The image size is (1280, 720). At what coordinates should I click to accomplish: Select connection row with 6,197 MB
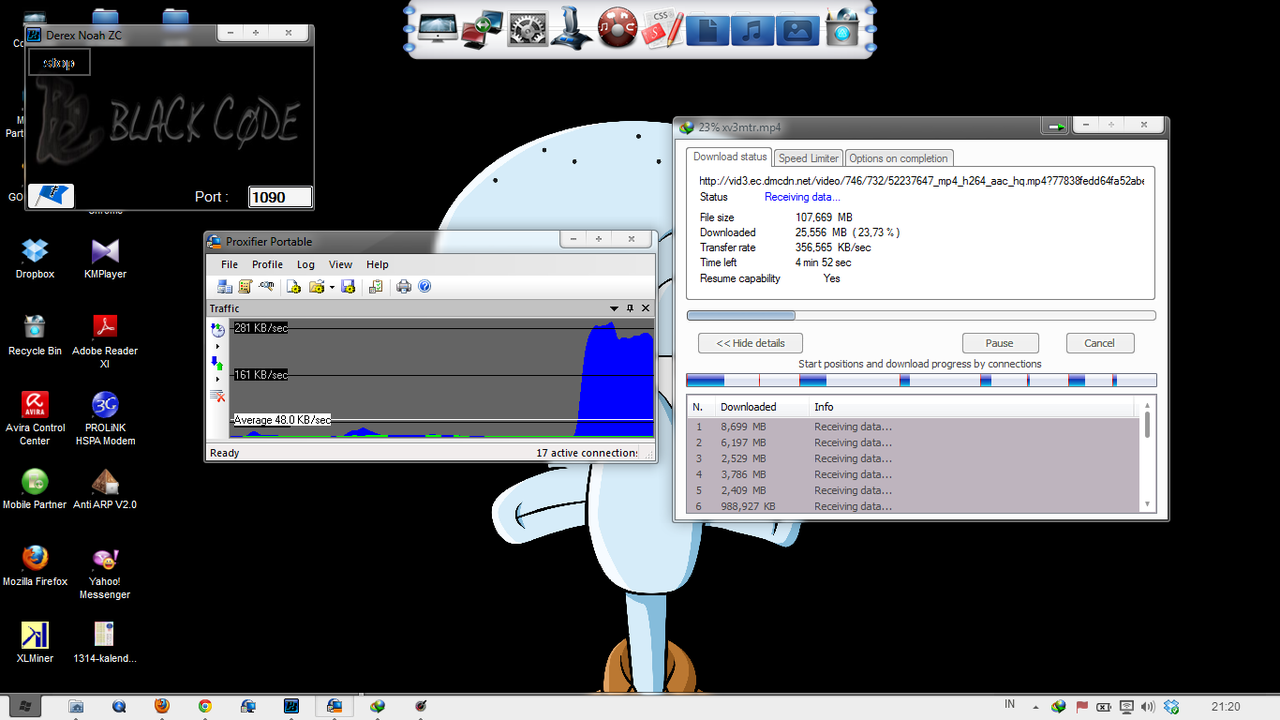[914, 442]
